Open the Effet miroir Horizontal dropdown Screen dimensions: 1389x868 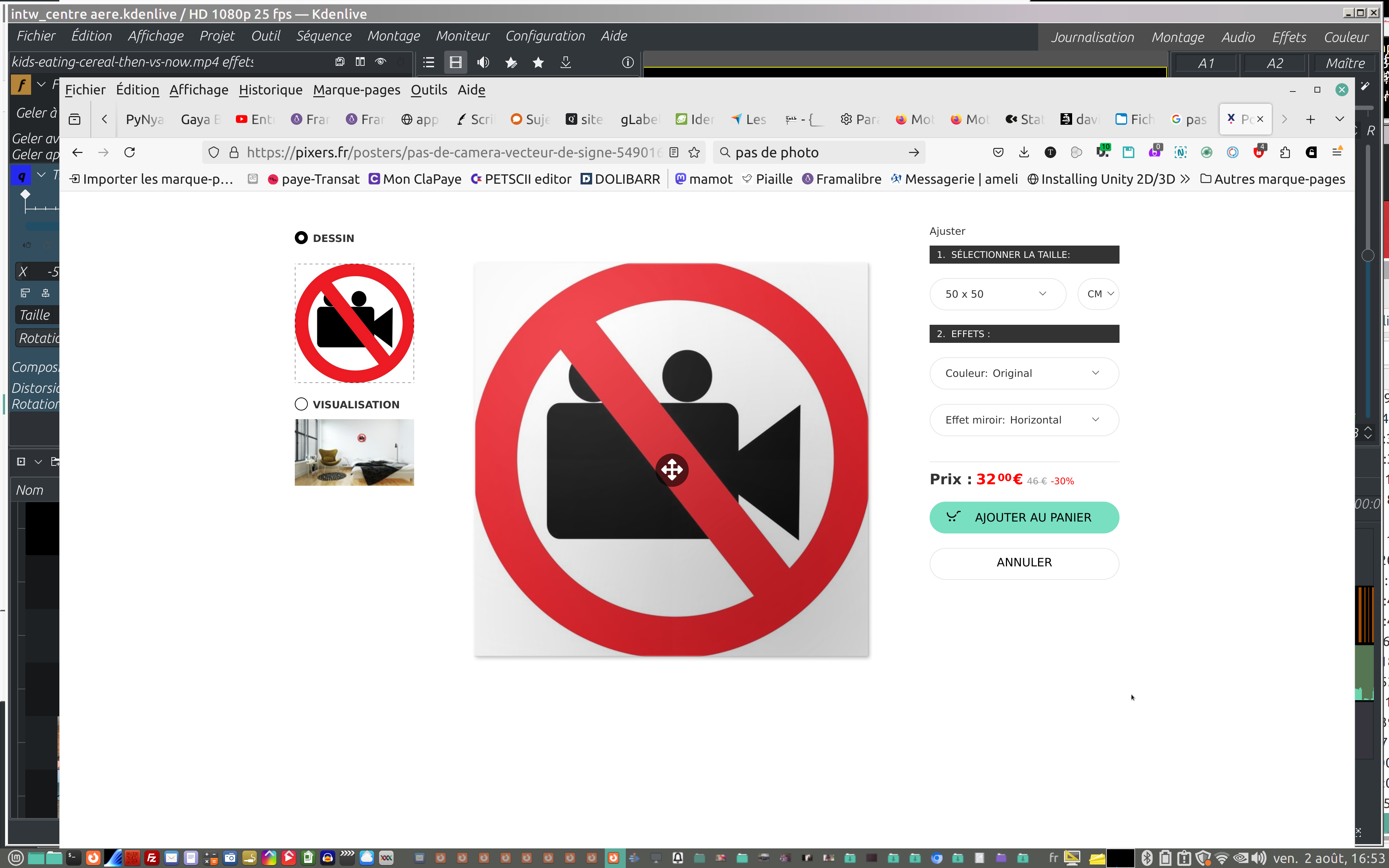coord(1023,420)
